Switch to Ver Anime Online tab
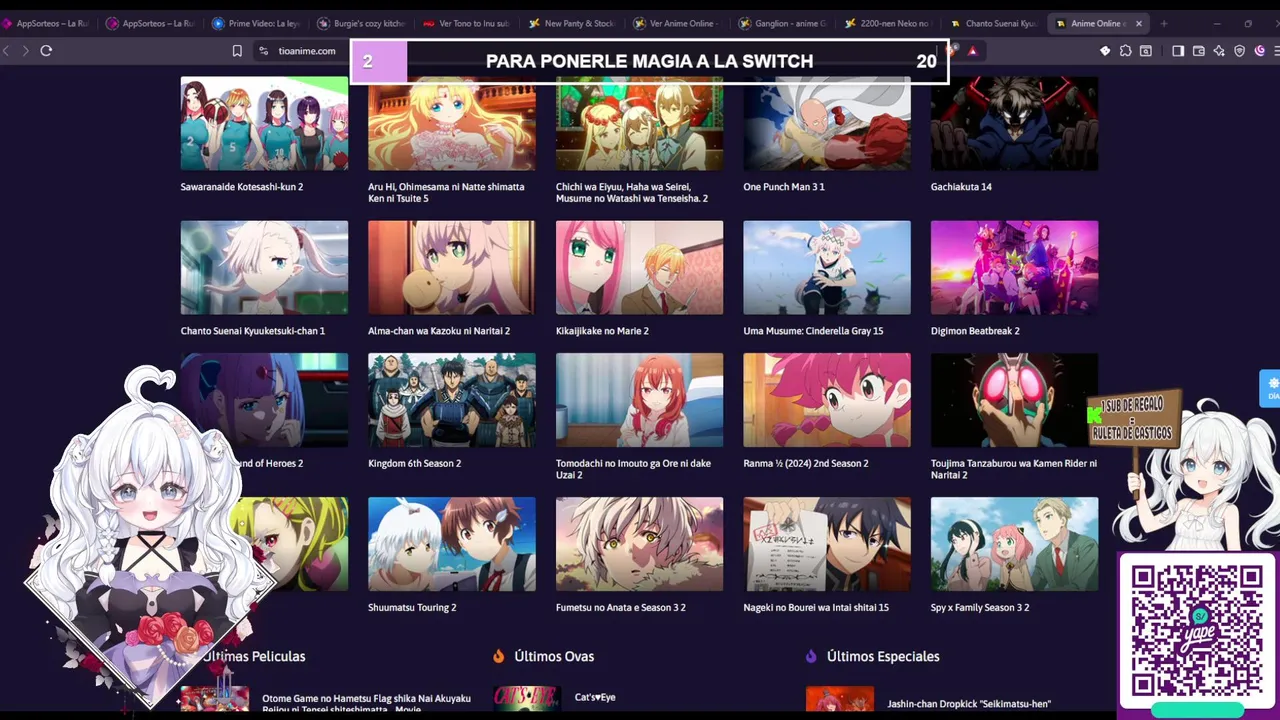 coord(677,23)
